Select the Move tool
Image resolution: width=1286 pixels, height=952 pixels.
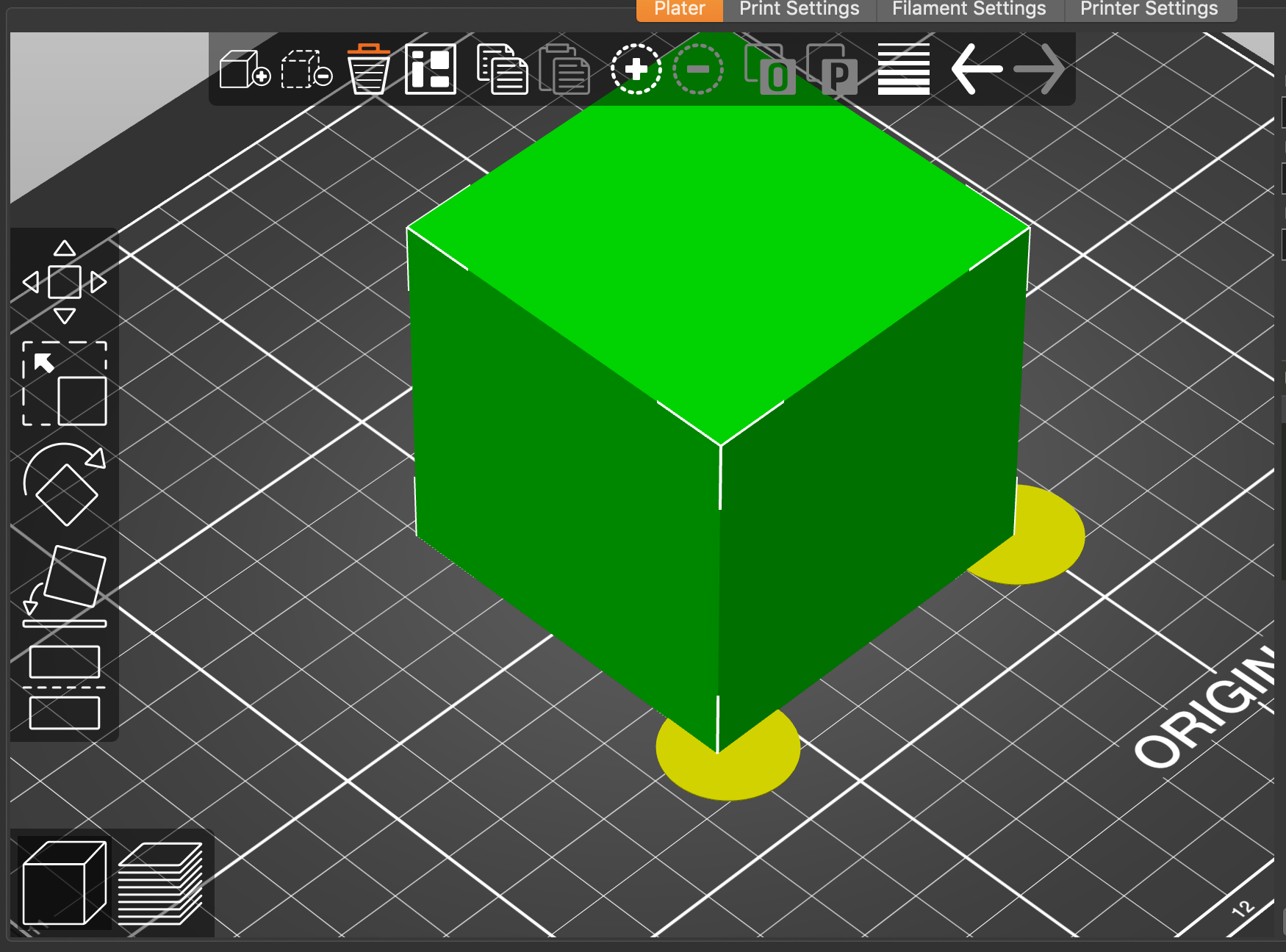tap(65, 283)
